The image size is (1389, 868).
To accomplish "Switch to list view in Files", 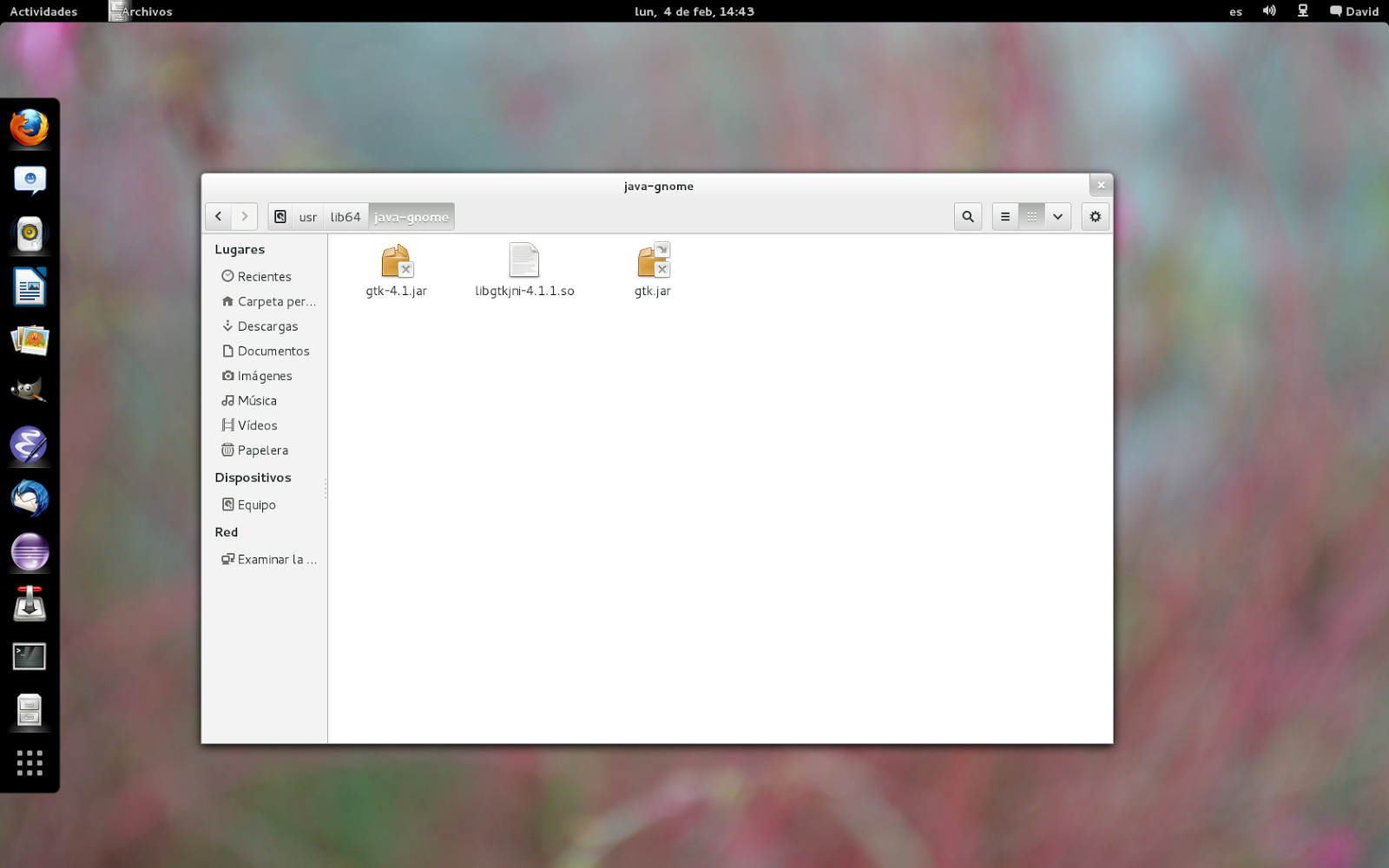I will [x=1004, y=216].
